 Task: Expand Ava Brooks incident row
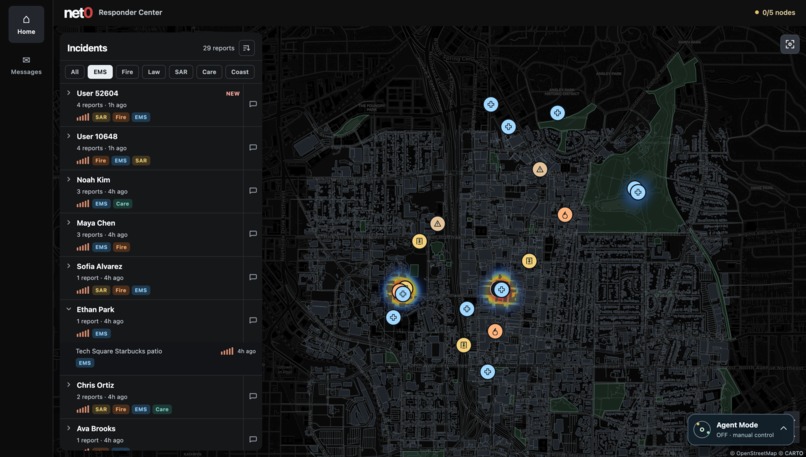[x=68, y=428]
